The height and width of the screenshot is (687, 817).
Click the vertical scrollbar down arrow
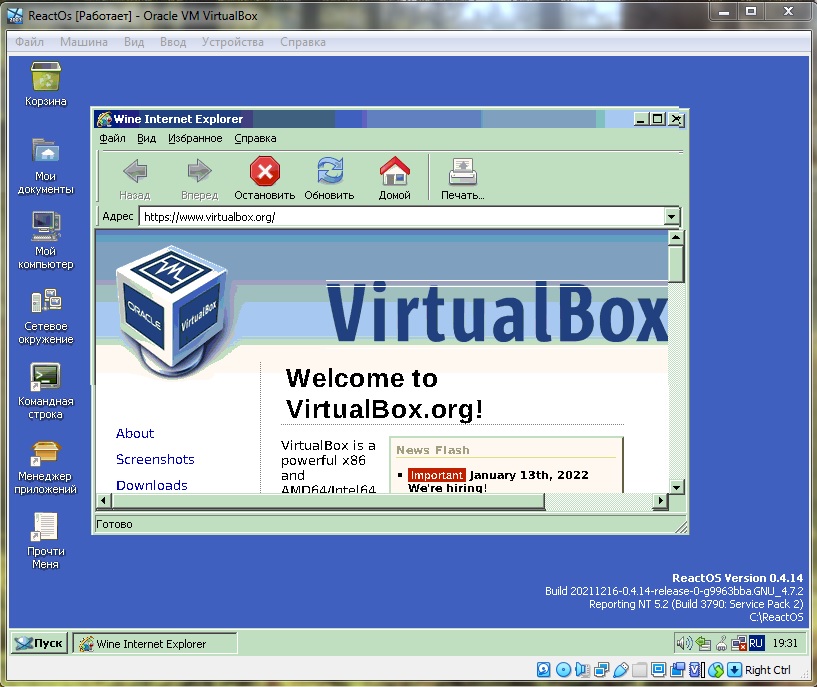[676, 486]
